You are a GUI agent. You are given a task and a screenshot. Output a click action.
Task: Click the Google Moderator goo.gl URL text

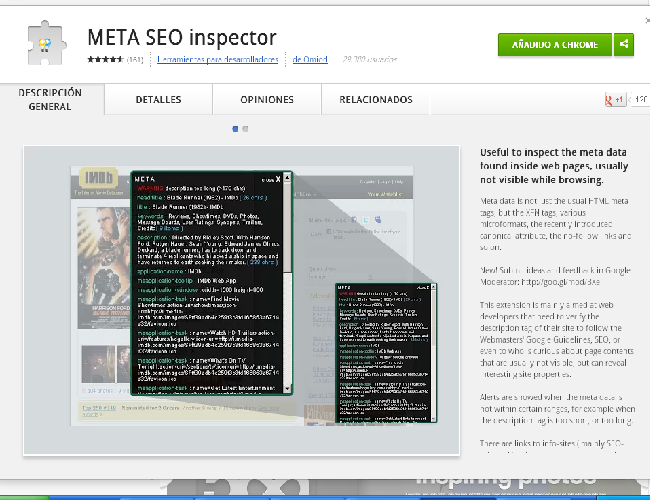tap(560, 282)
